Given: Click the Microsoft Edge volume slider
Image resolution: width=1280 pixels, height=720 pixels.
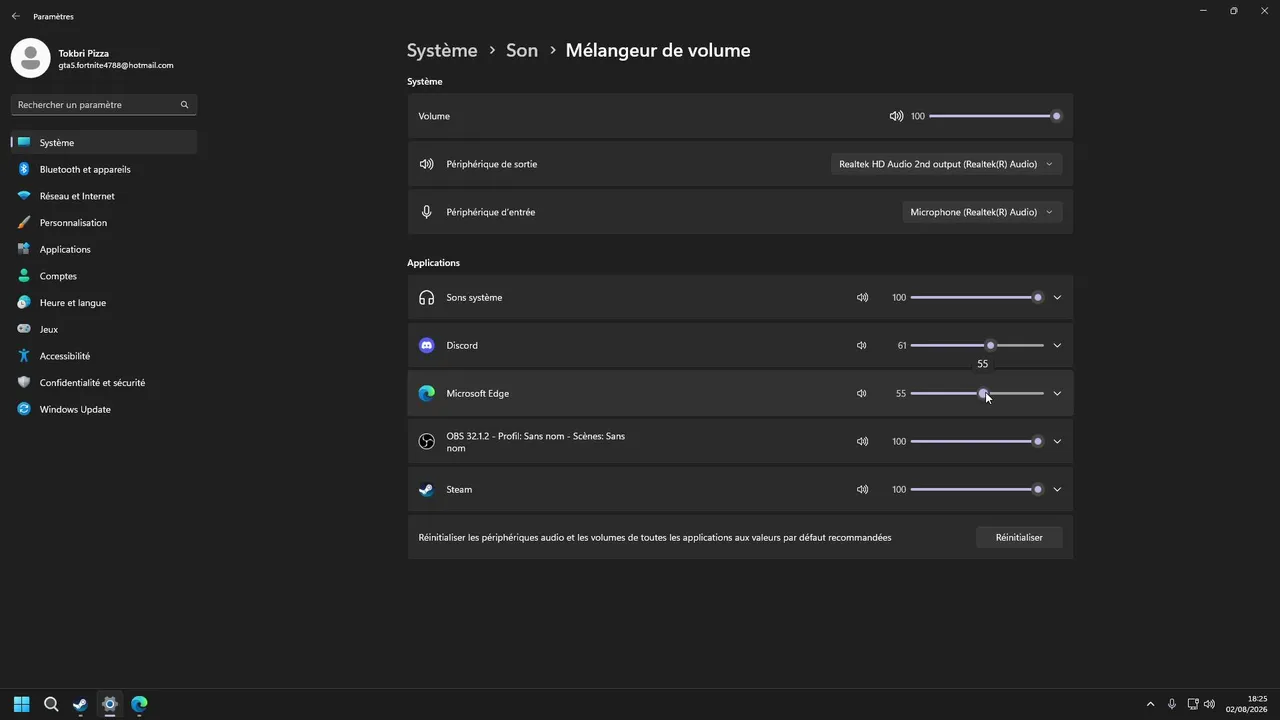Looking at the screenshot, I should pos(977,393).
